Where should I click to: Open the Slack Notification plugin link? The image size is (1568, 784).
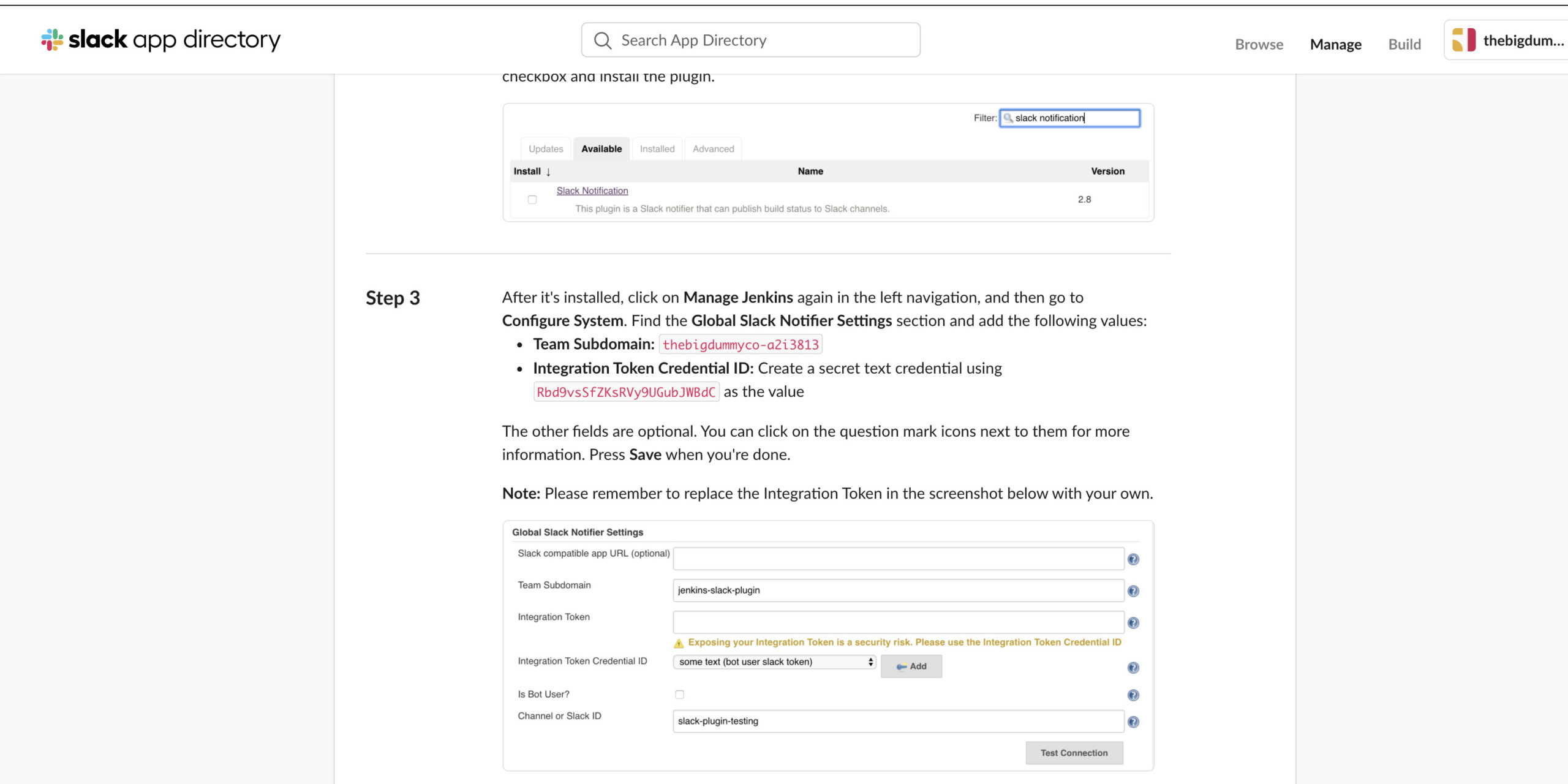[x=592, y=190]
